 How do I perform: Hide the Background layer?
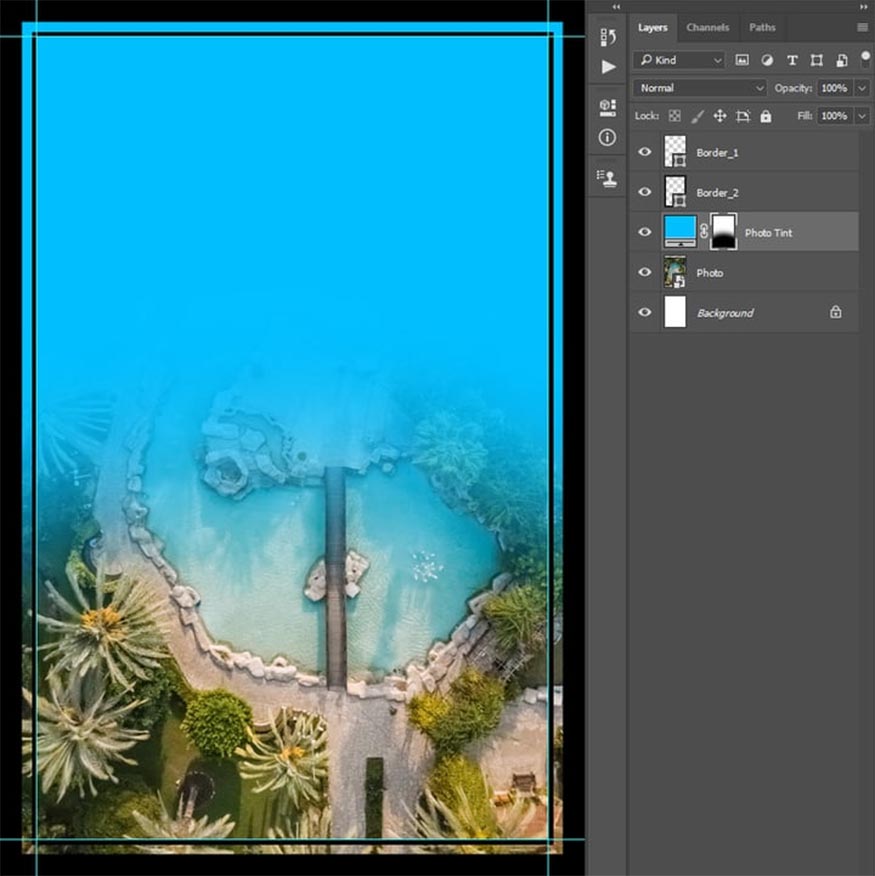(x=644, y=312)
